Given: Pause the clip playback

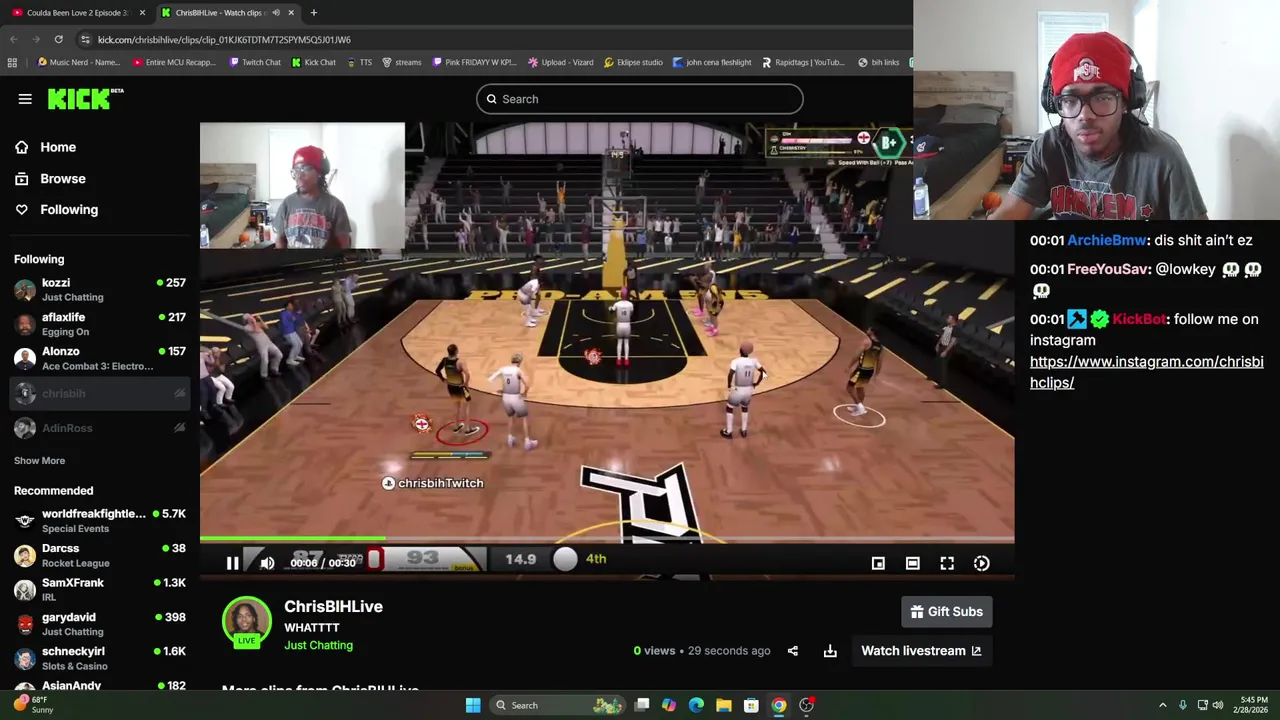Looking at the screenshot, I should click(232, 563).
